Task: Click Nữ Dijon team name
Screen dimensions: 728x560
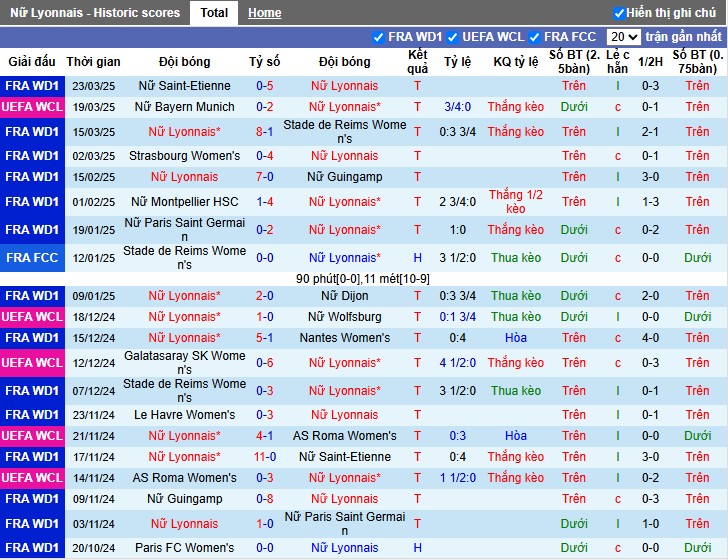Action: point(344,296)
